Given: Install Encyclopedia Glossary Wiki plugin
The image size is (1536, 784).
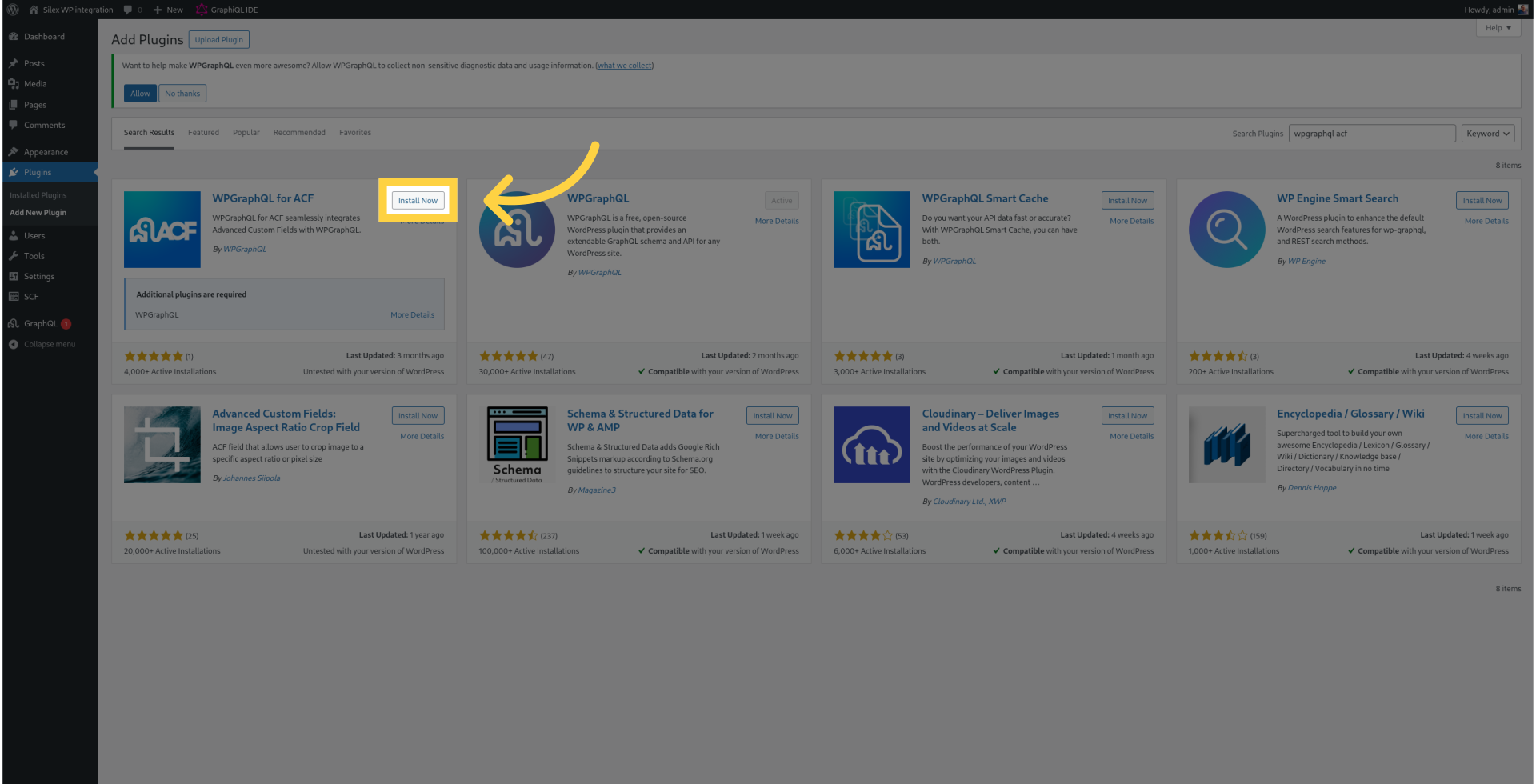Looking at the screenshot, I should (1482, 416).
